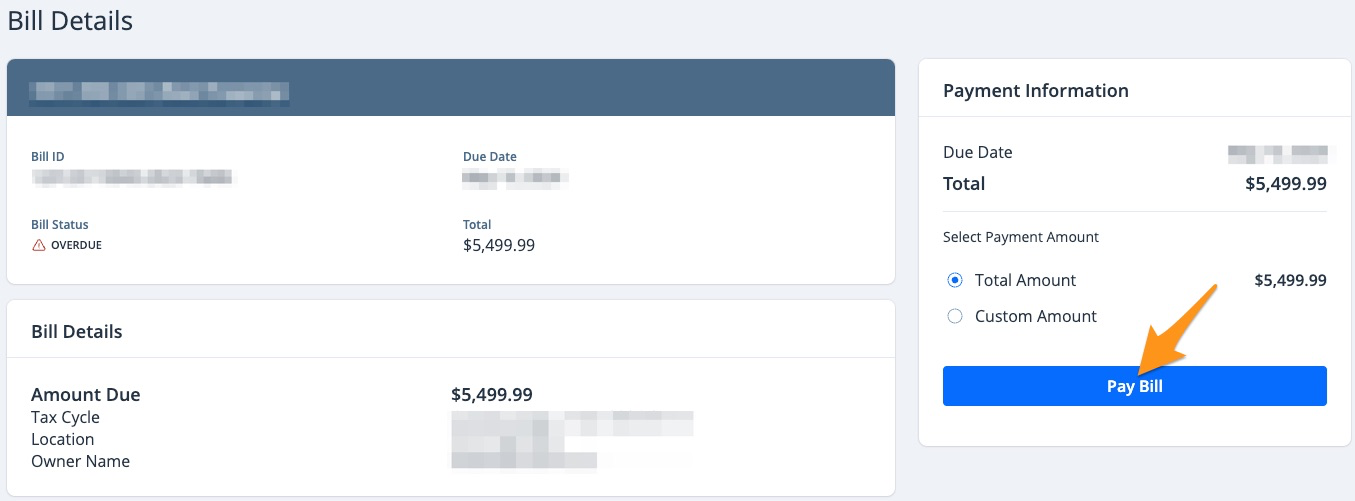Click the Amount Due label
1355x501 pixels.
coord(86,395)
